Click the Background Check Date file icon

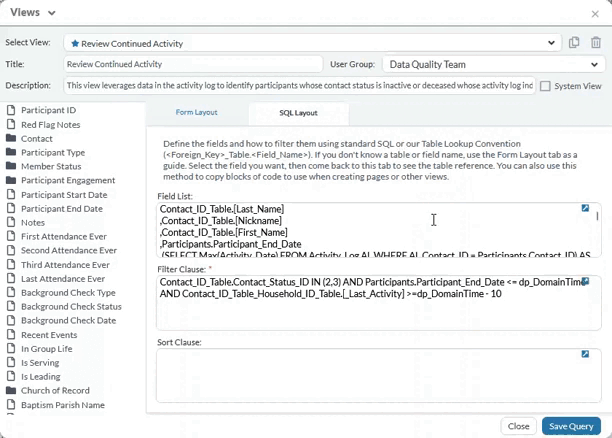[11, 320]
